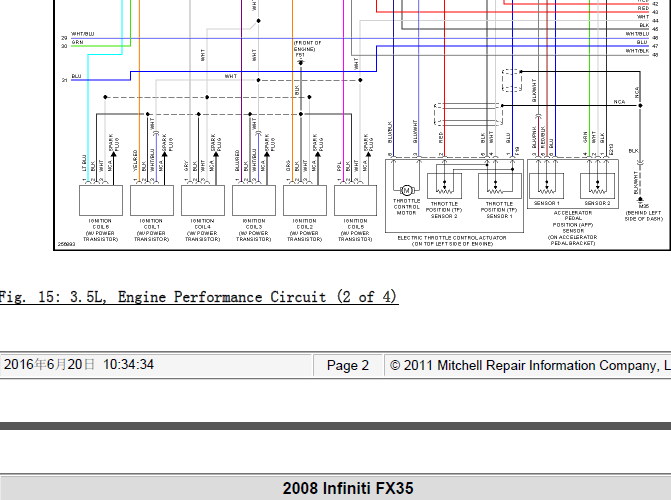Click the Ignition Coil 2 component box

tap(305, 200)
